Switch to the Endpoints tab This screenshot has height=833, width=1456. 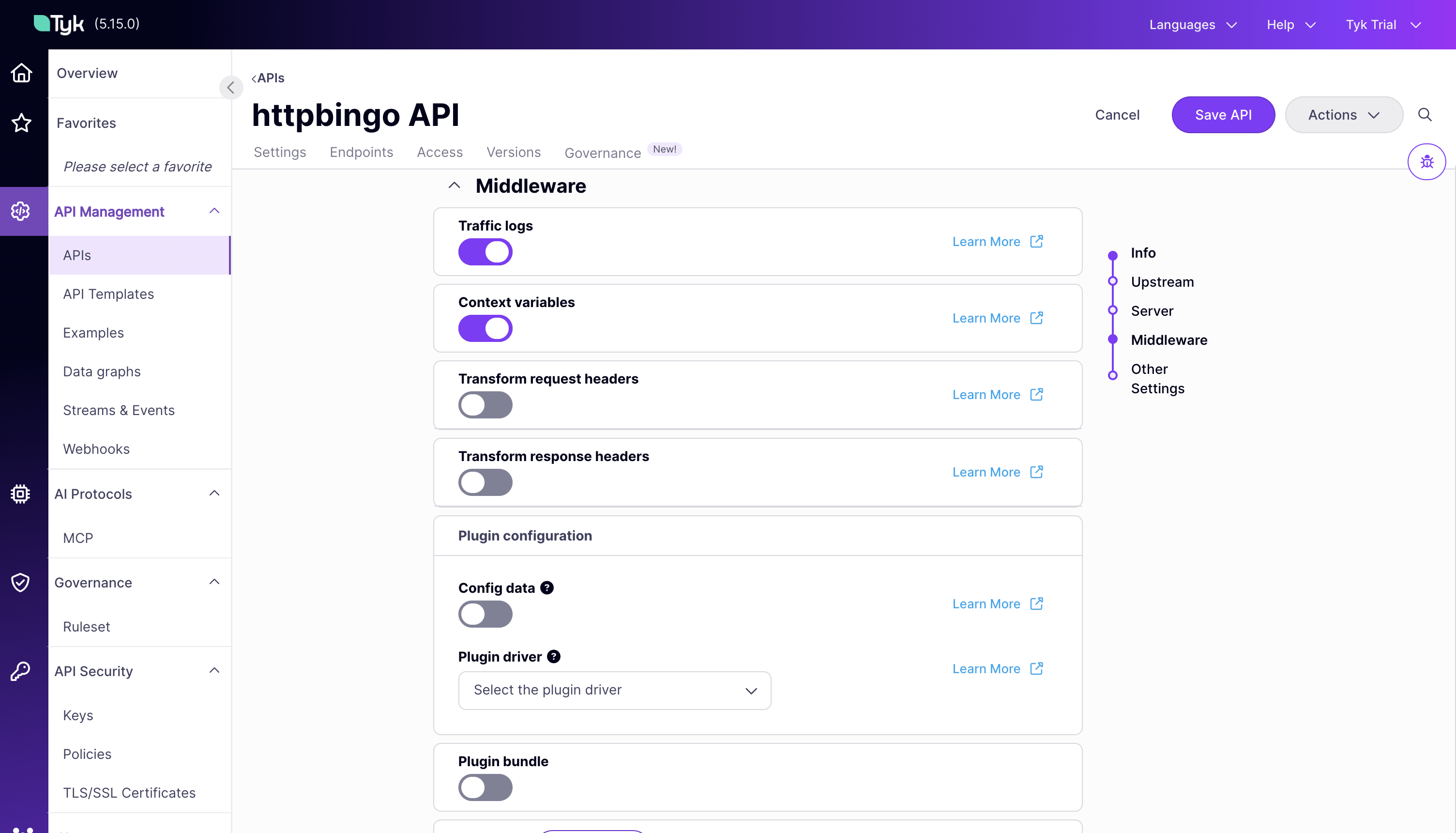[x=361, y=152]
